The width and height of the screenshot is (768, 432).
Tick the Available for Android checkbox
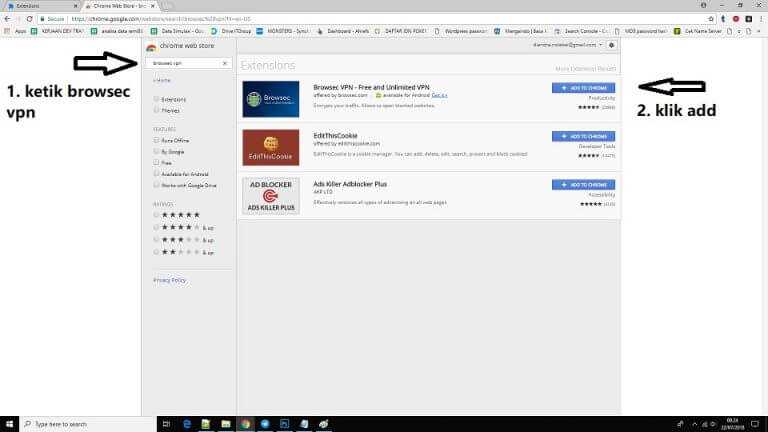pyautogui.click(x=157, y=171)
